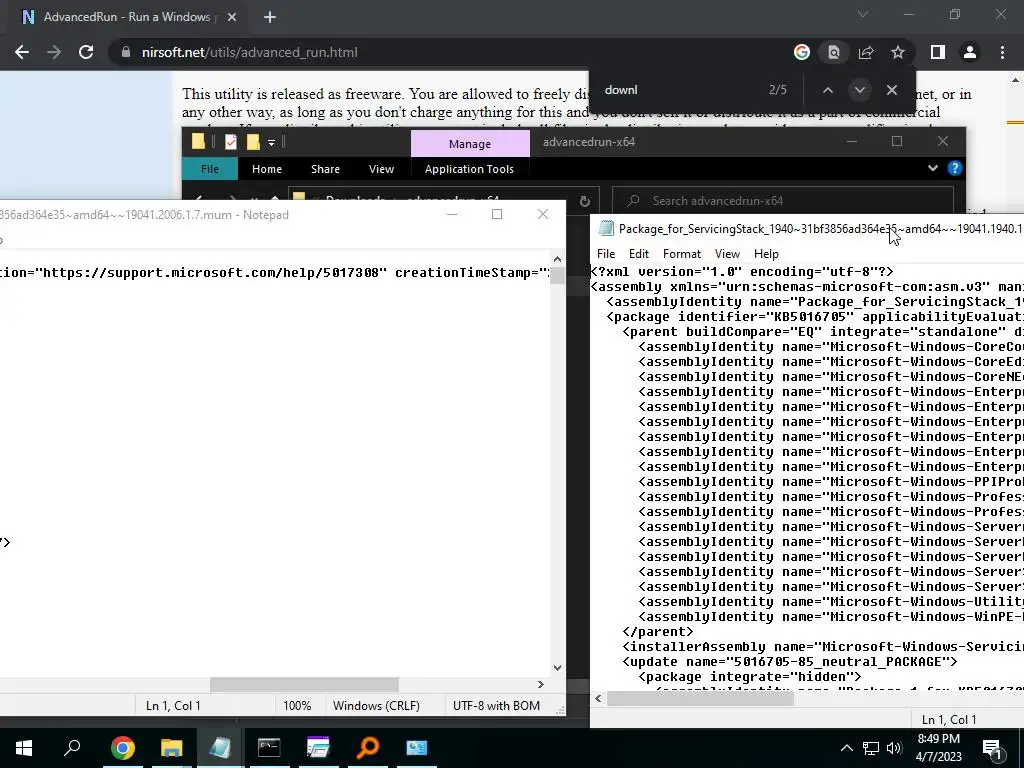Viewport: 1024px width, 768px height.
Task: Click the Notepad icon in the ServicingStack title bar
Action: click(606, 229)
